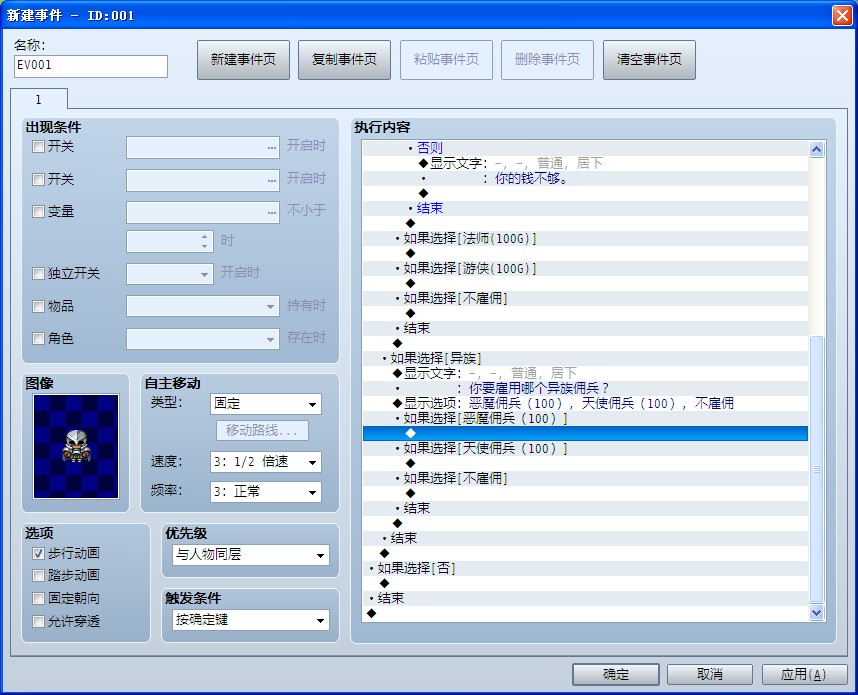Select the highlighted blank command row
Viewport: 858px width, 695px height.
pyautogui.click(x=585, y=433)
